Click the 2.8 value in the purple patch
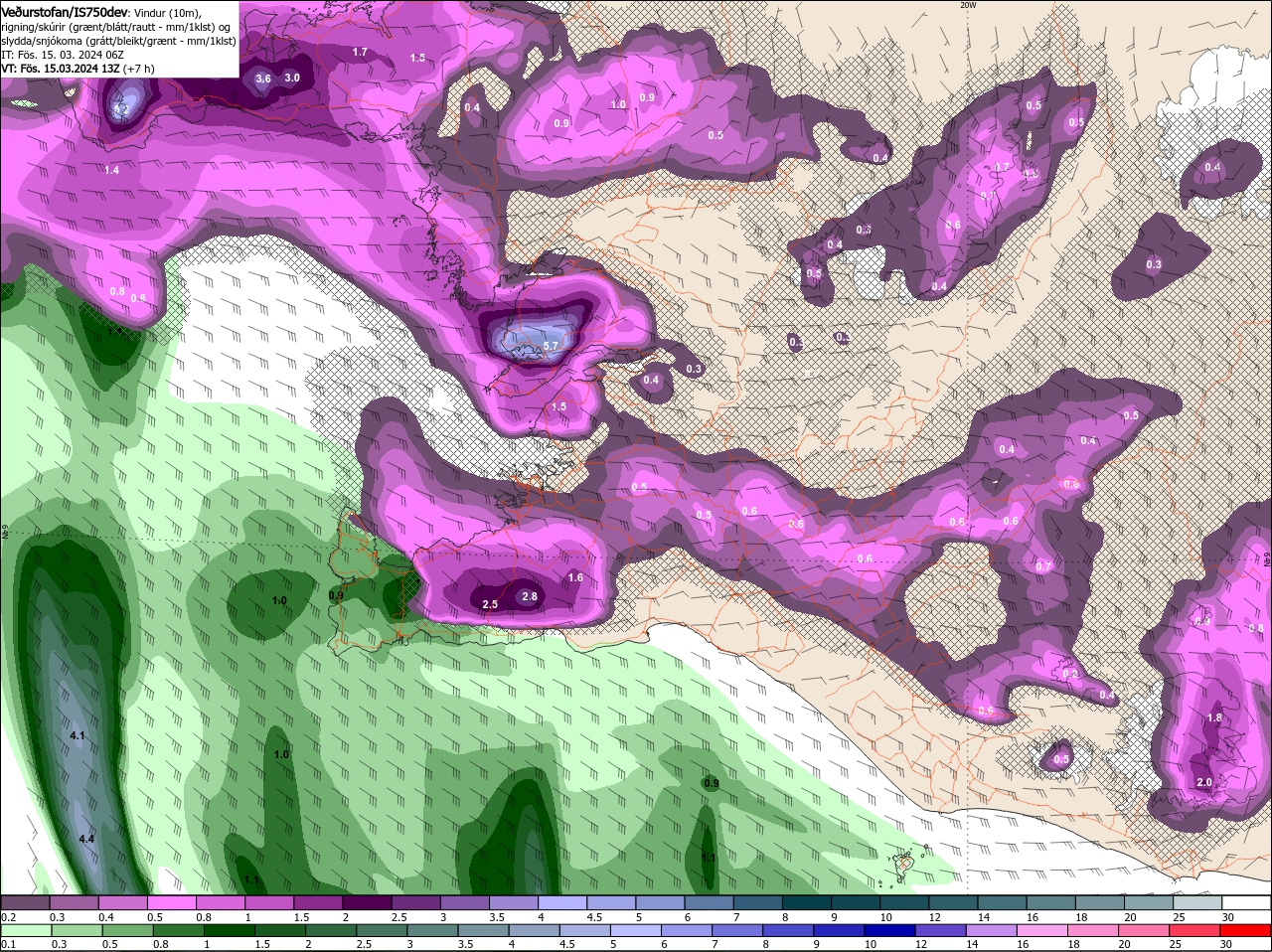The width and height of the screenshot is (1272, 952). [x=530, y=596]
